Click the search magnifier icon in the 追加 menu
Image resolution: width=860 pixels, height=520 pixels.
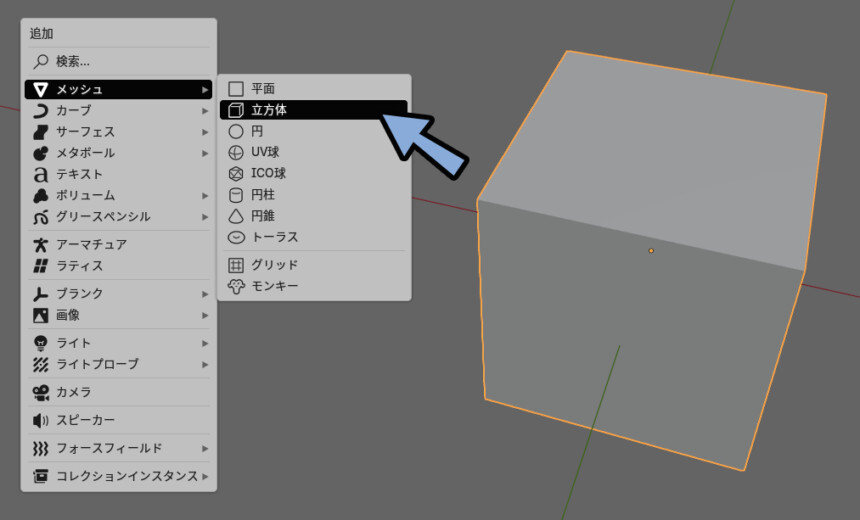tap(41, 61)
